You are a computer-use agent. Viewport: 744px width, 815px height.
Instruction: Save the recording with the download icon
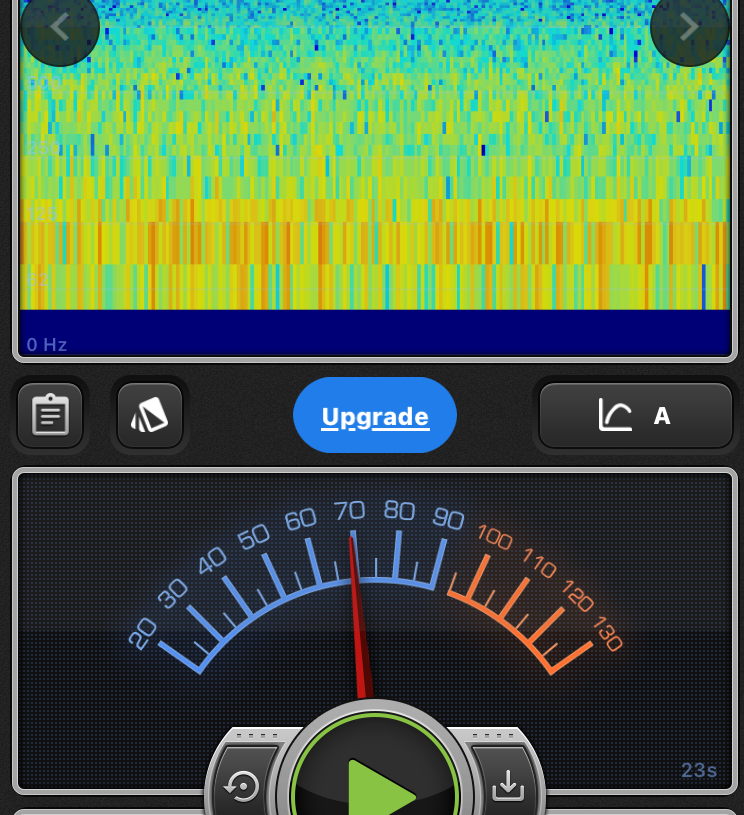(508, 786)
